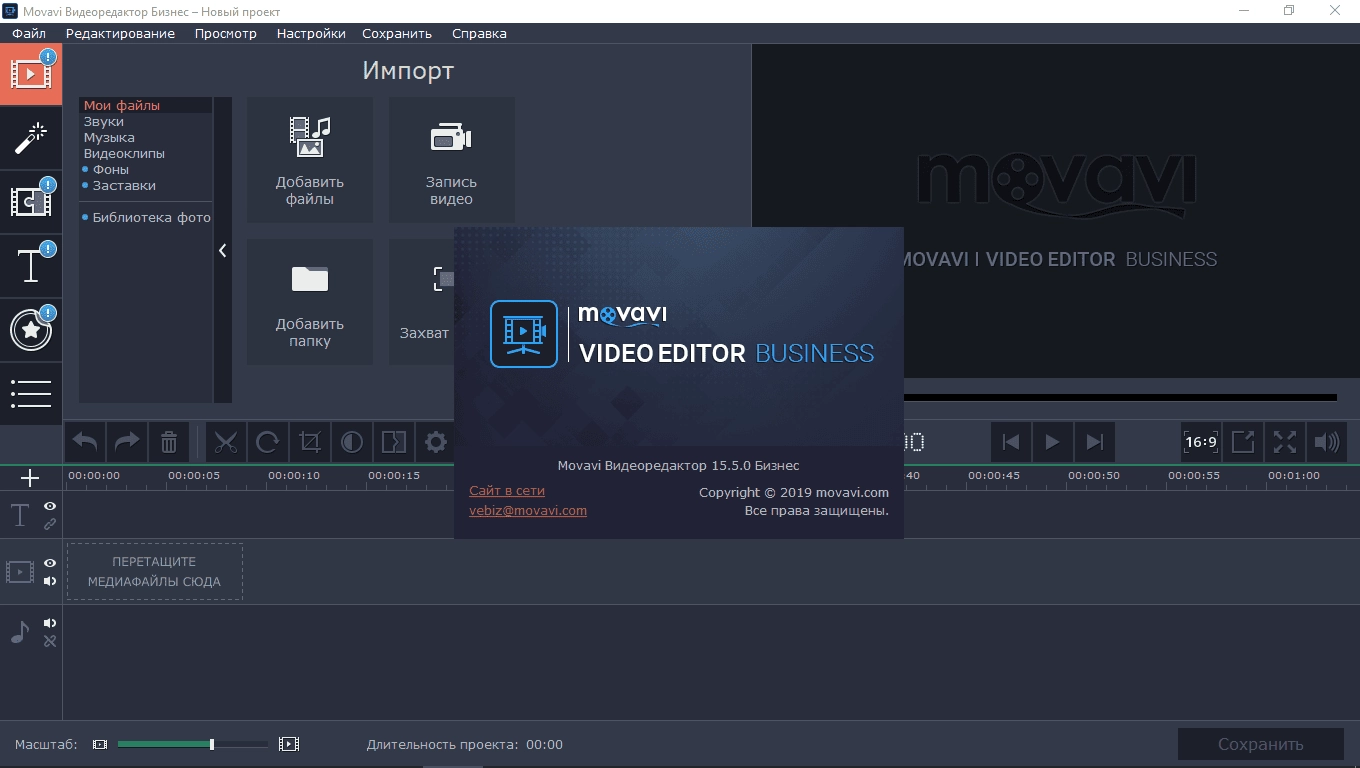
Task: Click the zoom out timeline icon
Action: click(x=100, y=744)
